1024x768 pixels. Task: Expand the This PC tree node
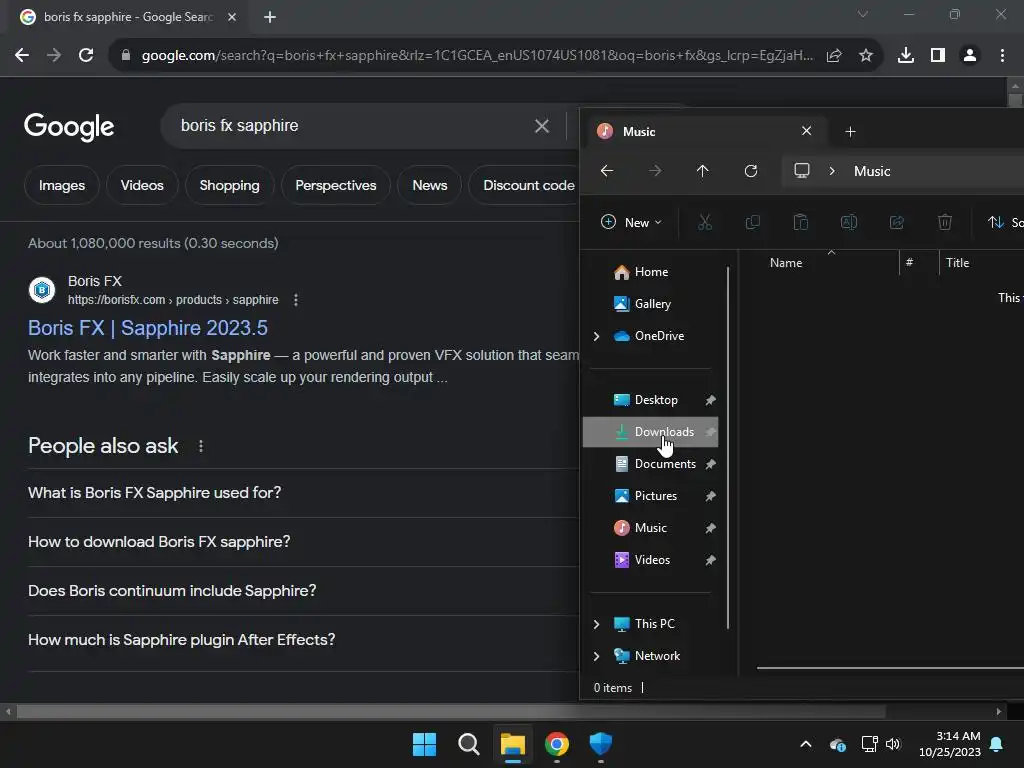596,624
